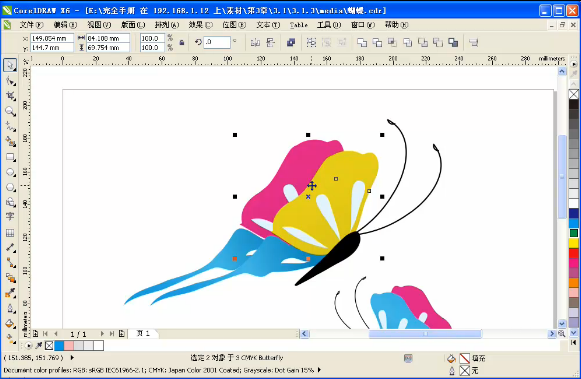
Task: Open the 位图(B) menu
Action: coord(234,25)
